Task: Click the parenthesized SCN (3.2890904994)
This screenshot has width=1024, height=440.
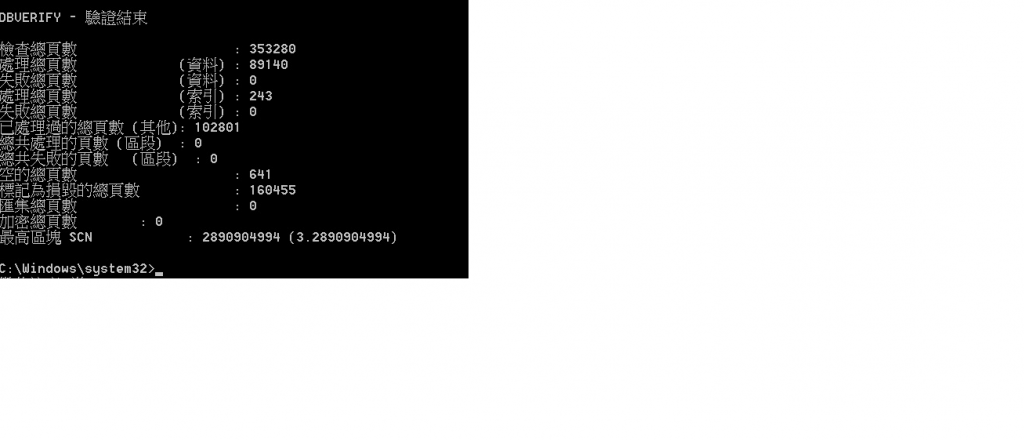Action: 343,237
